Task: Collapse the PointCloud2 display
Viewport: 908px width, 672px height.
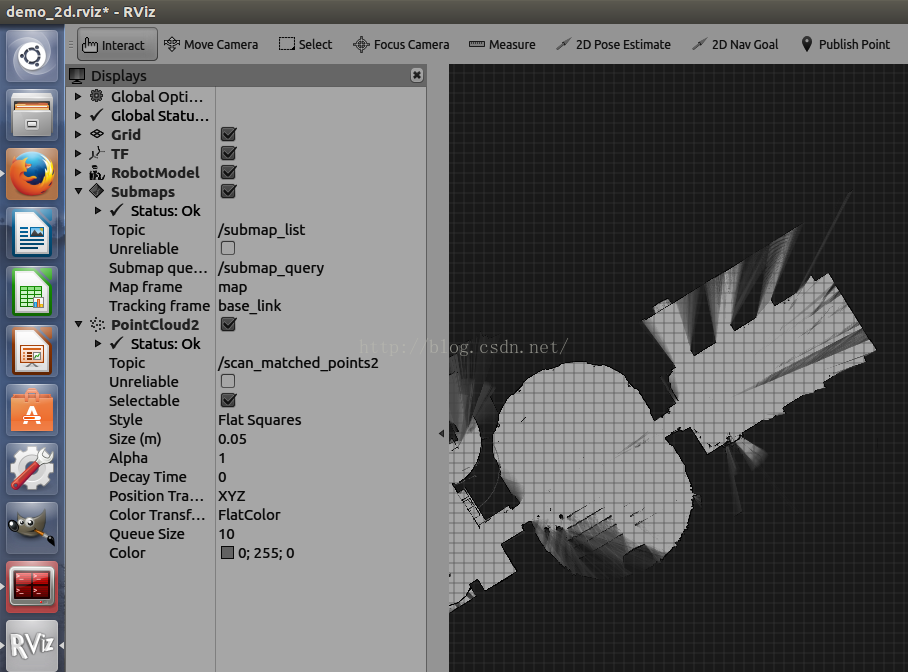Action: pyautogui.click(x=78, y=324)
